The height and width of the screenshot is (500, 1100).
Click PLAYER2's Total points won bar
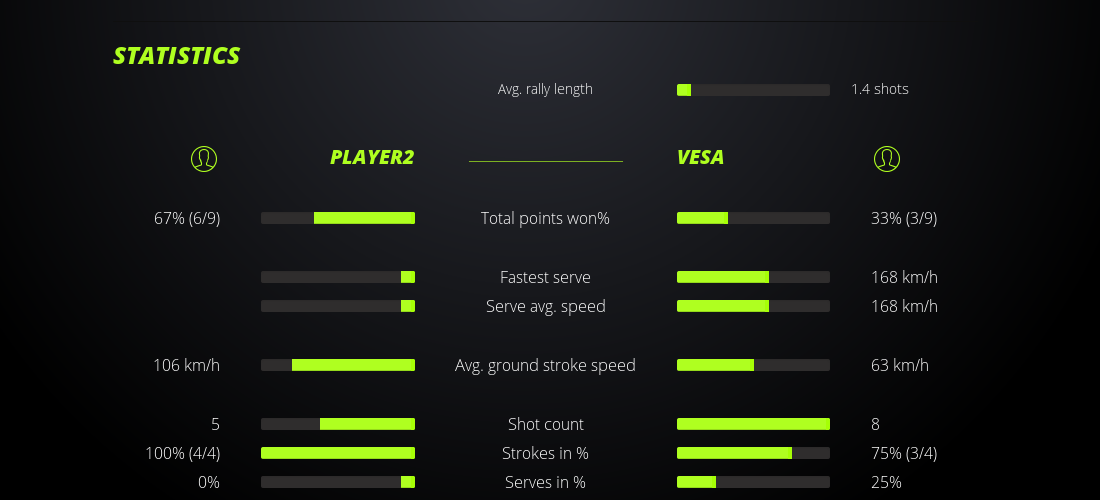(338, 218)
